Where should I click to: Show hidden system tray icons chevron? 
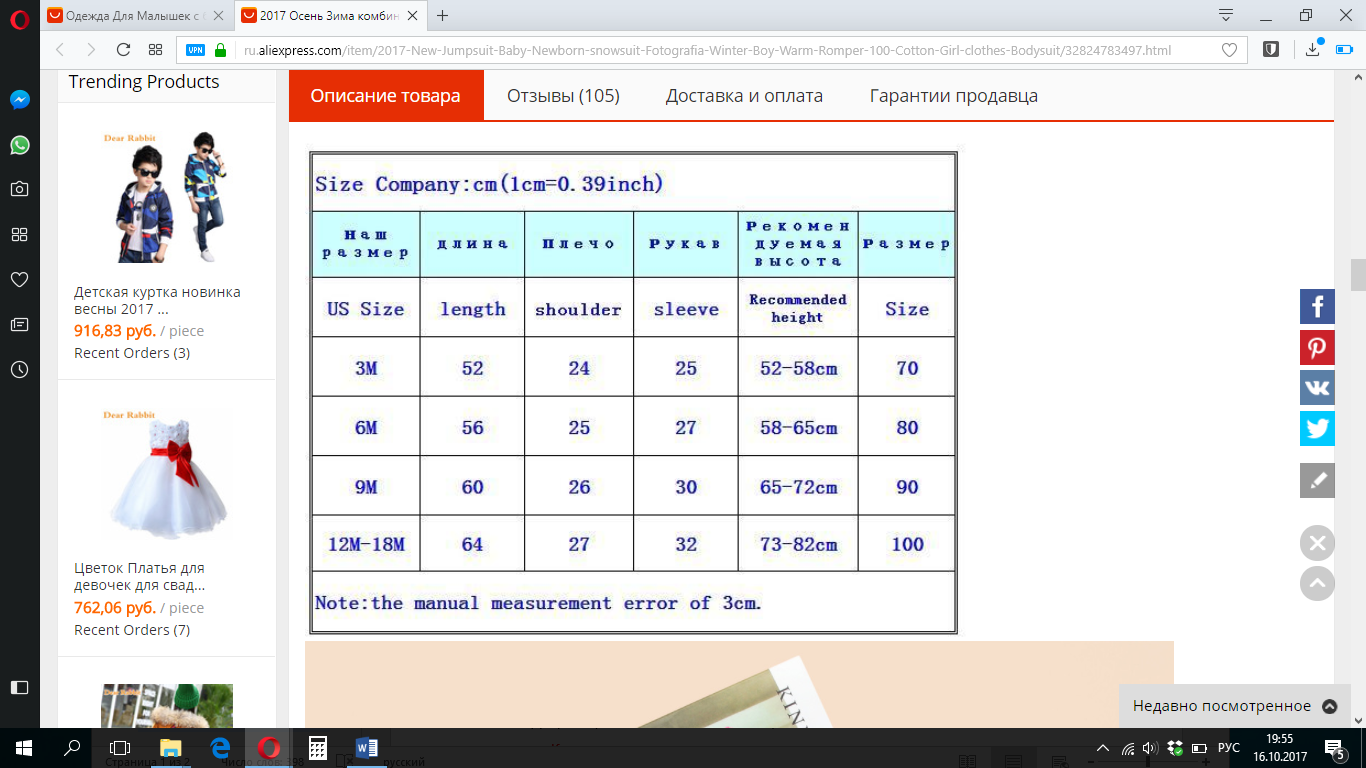1103,748
